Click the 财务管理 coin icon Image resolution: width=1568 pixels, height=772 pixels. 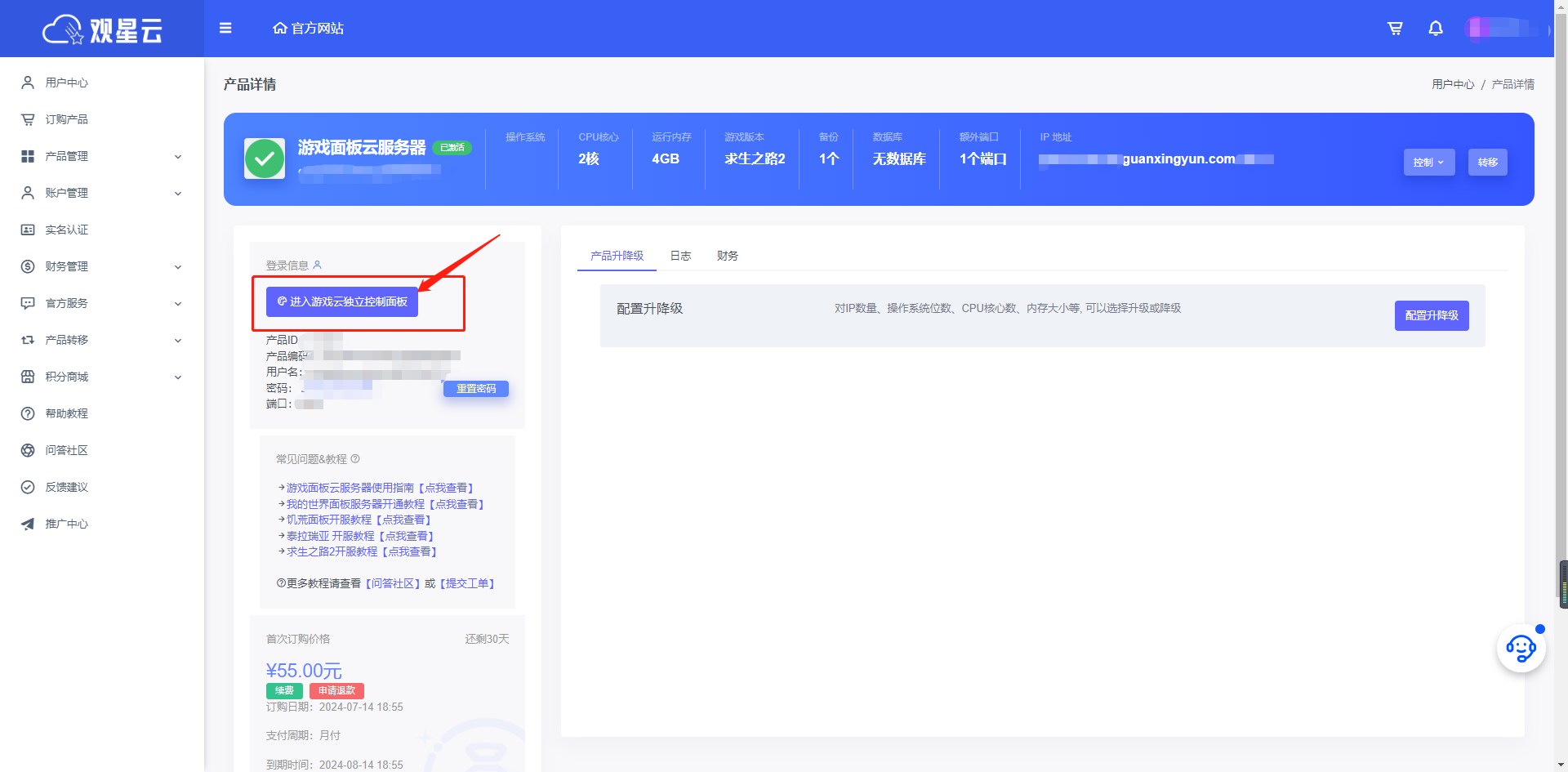(x=28, y=266)
